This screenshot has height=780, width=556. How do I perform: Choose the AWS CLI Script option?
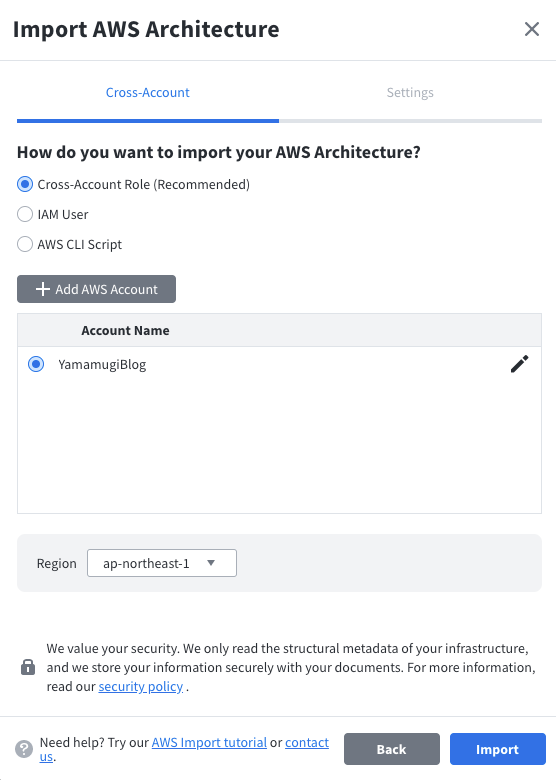point(25,244)
